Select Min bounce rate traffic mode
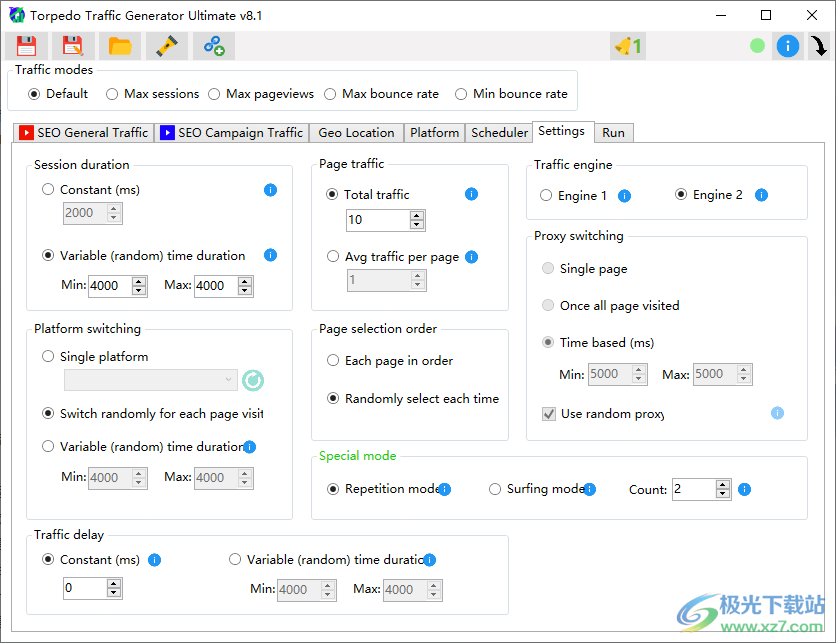The width and height of the screenshot is (836, 643). click(x=511, y=94)
